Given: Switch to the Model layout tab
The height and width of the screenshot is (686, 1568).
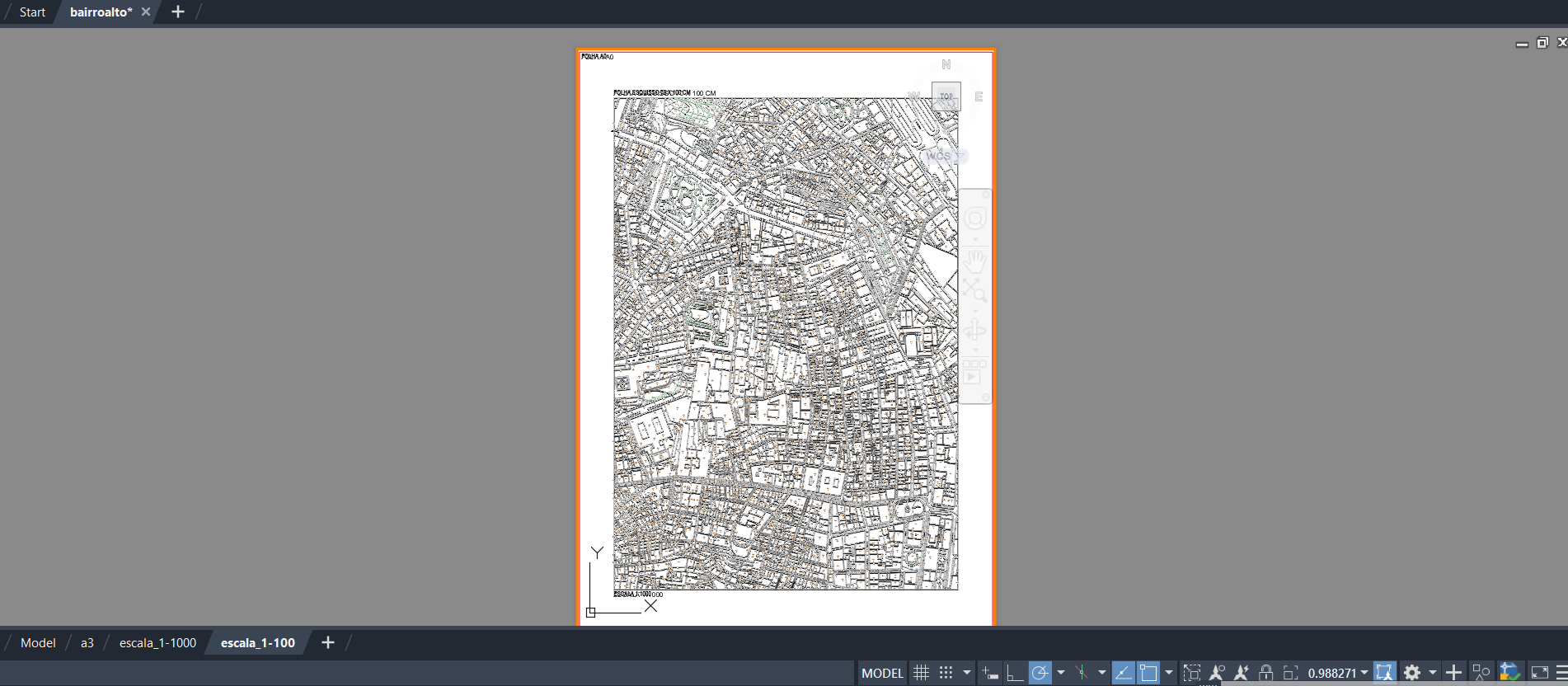Looking at the screenshot, I should [x=38, y=643].
